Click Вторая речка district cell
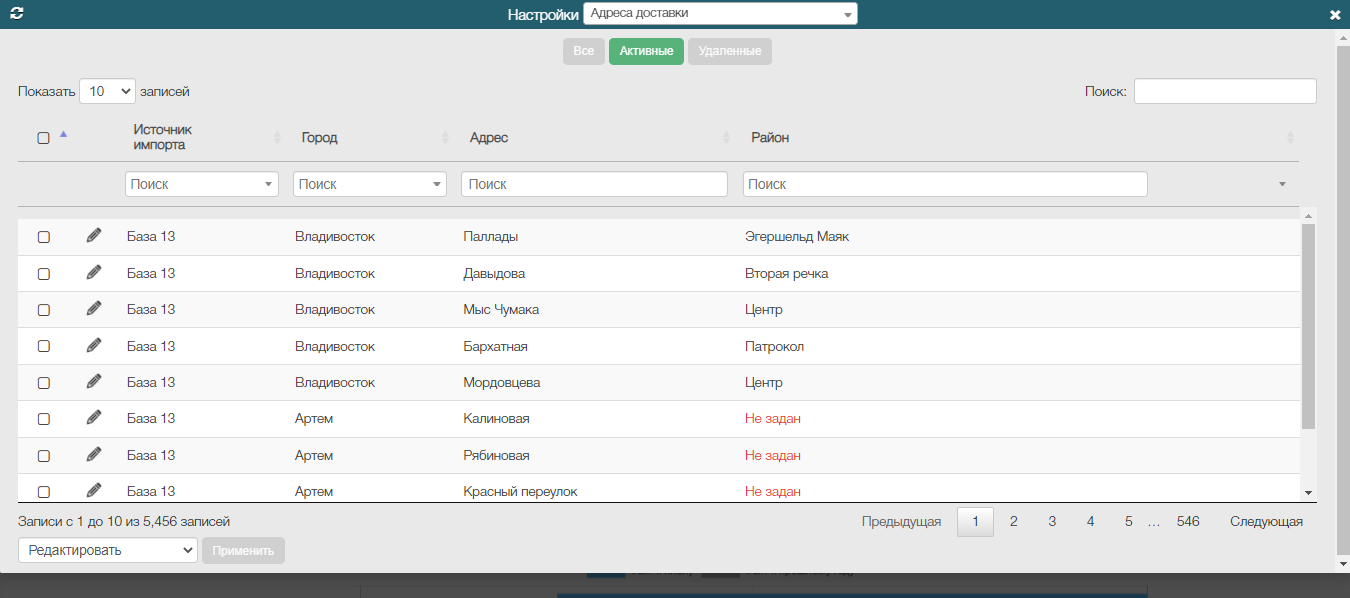 coord(786,273)
